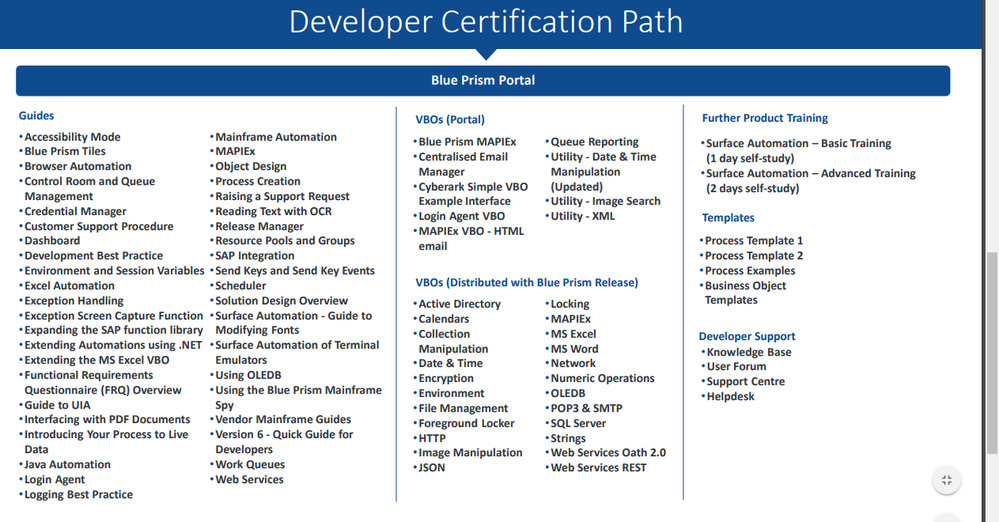Click Dashboard in the Guides list
Screen dimensions: 999x522
52,240
